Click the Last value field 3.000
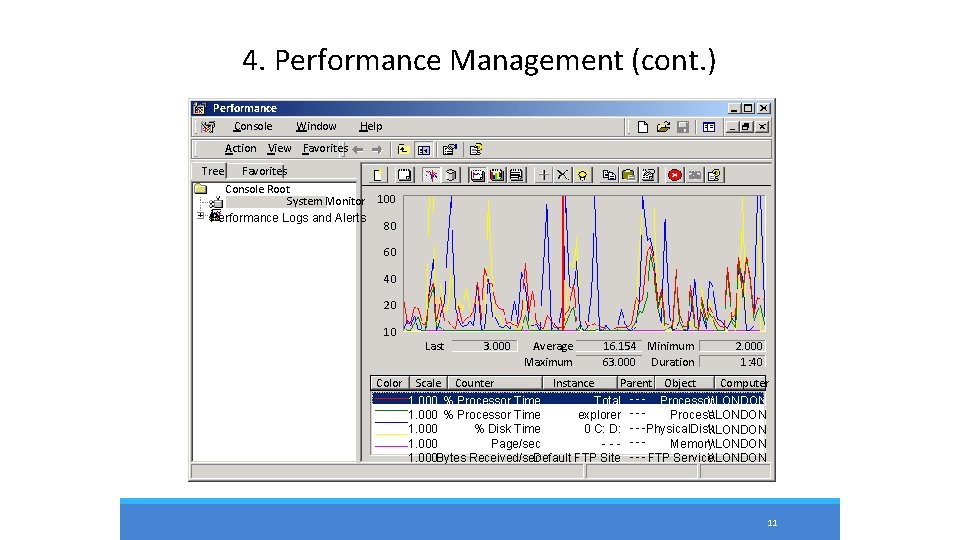The width and height of the screenshot is (960, 540). pos(484,346)
